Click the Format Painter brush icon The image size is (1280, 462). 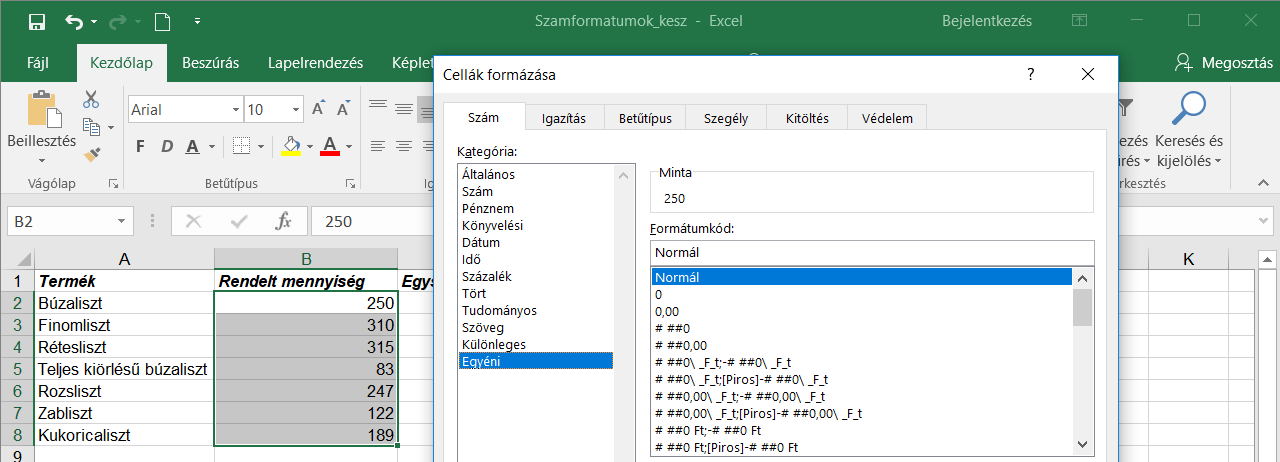click(x=92, y=153)
